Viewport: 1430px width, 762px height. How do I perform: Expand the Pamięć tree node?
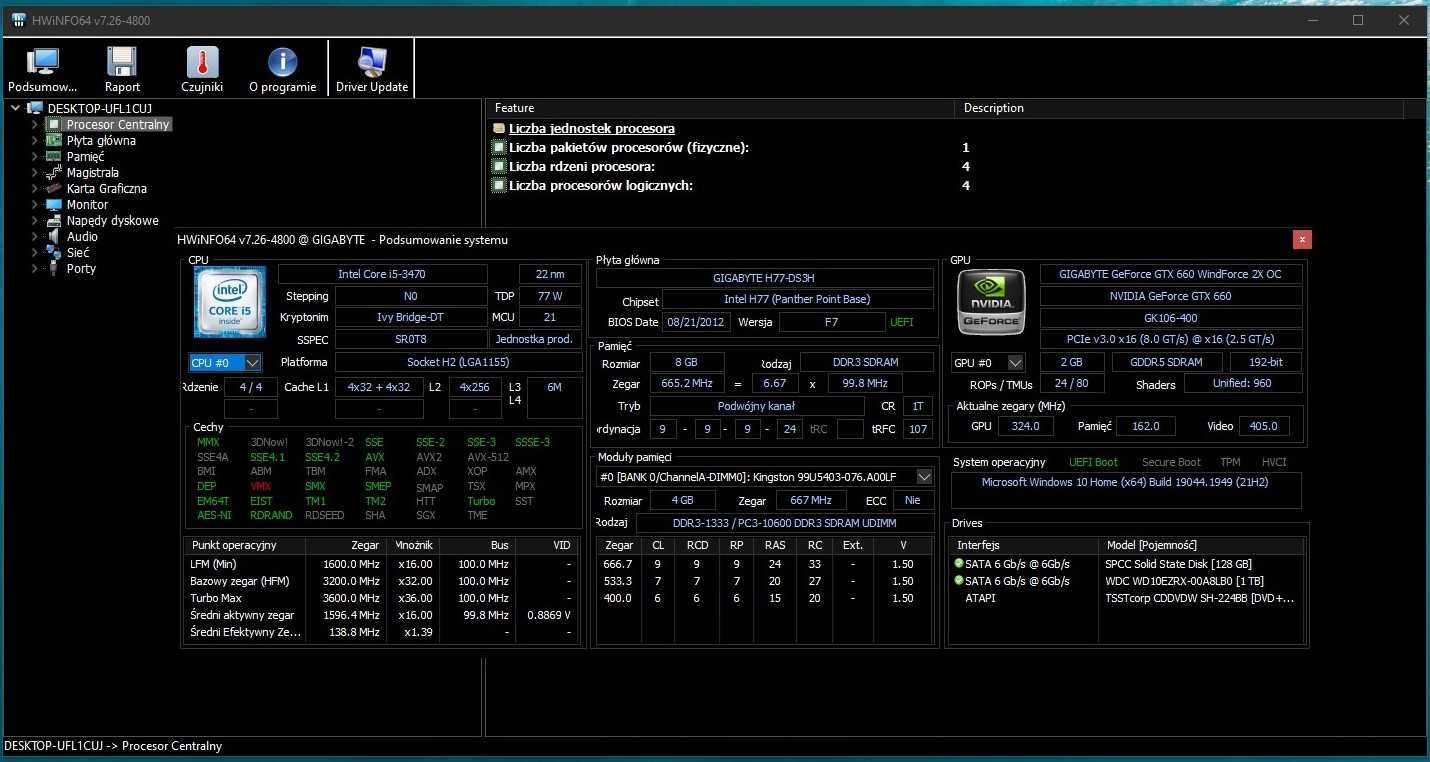35,157
